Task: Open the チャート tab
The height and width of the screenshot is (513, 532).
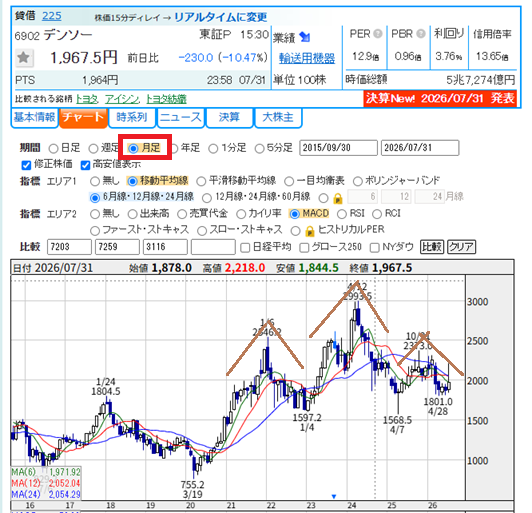Action: 83,117
